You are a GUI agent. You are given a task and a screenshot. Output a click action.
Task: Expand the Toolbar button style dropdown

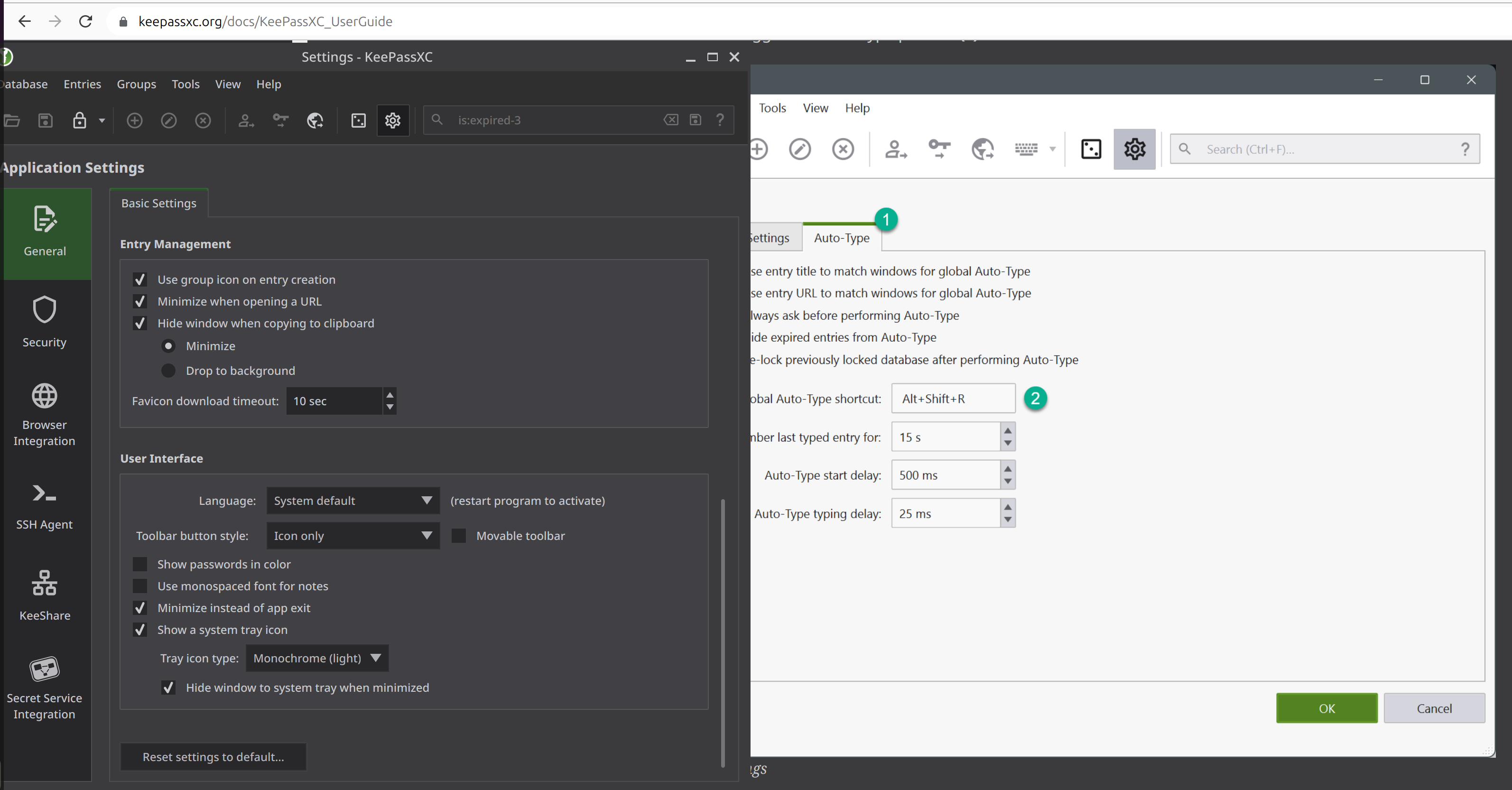pyautogui.click(x=352, y=535)
